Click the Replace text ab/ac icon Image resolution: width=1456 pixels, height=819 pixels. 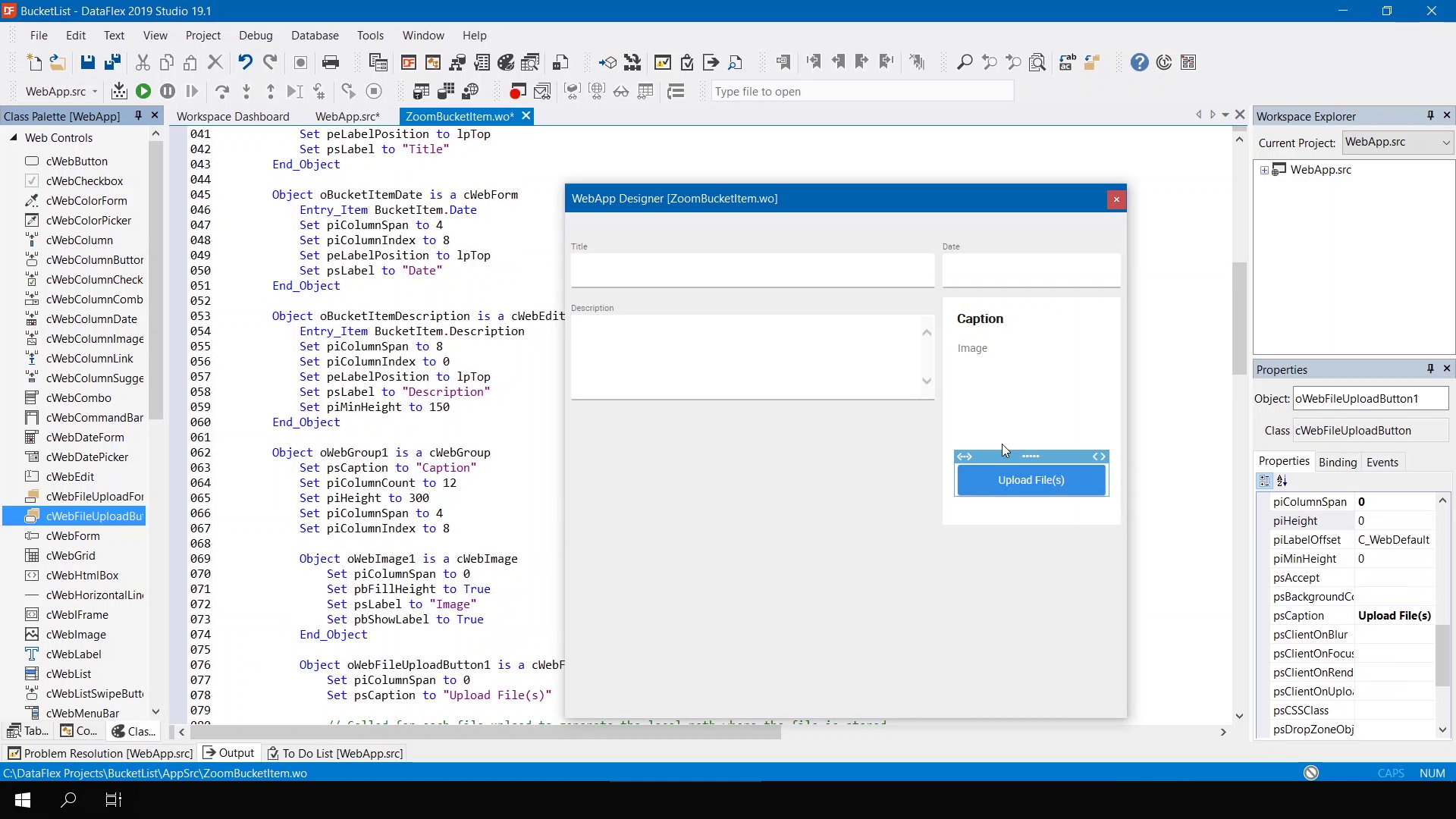(x=1067, y=62)
